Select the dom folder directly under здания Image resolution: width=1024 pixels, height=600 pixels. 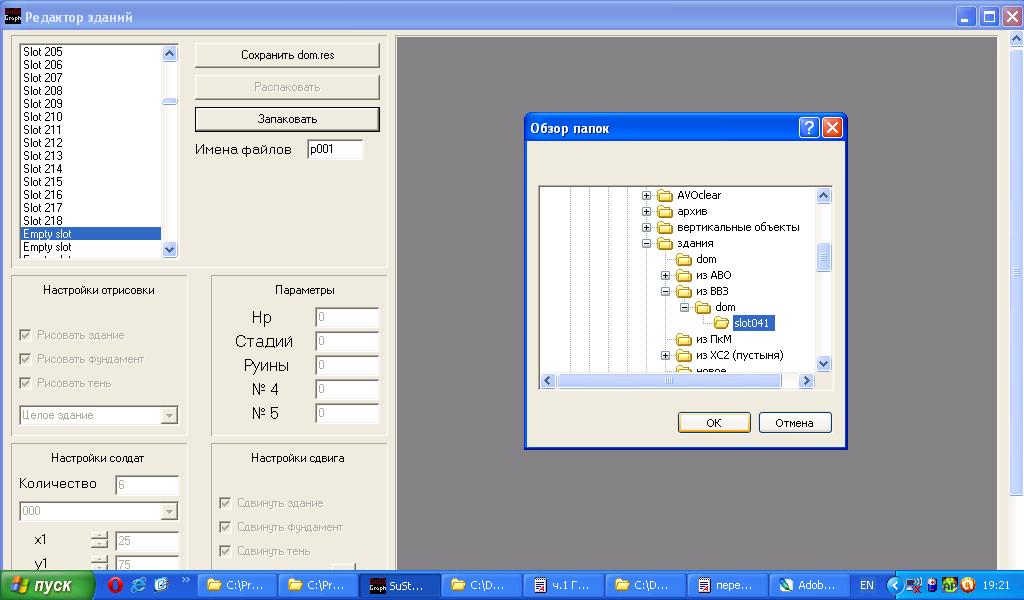tap(706, 259)
